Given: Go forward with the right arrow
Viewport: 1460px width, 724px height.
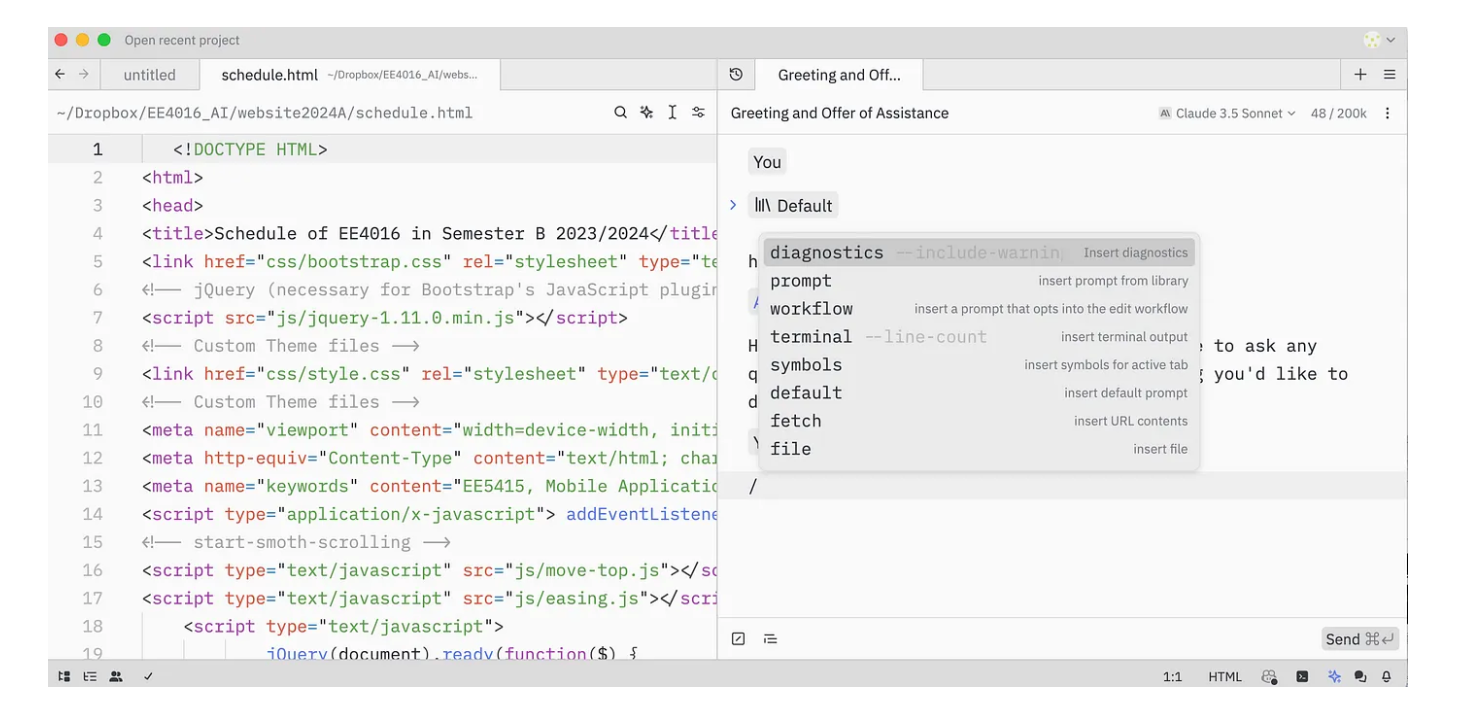Looking at the screenshot, I should (84, 74).
